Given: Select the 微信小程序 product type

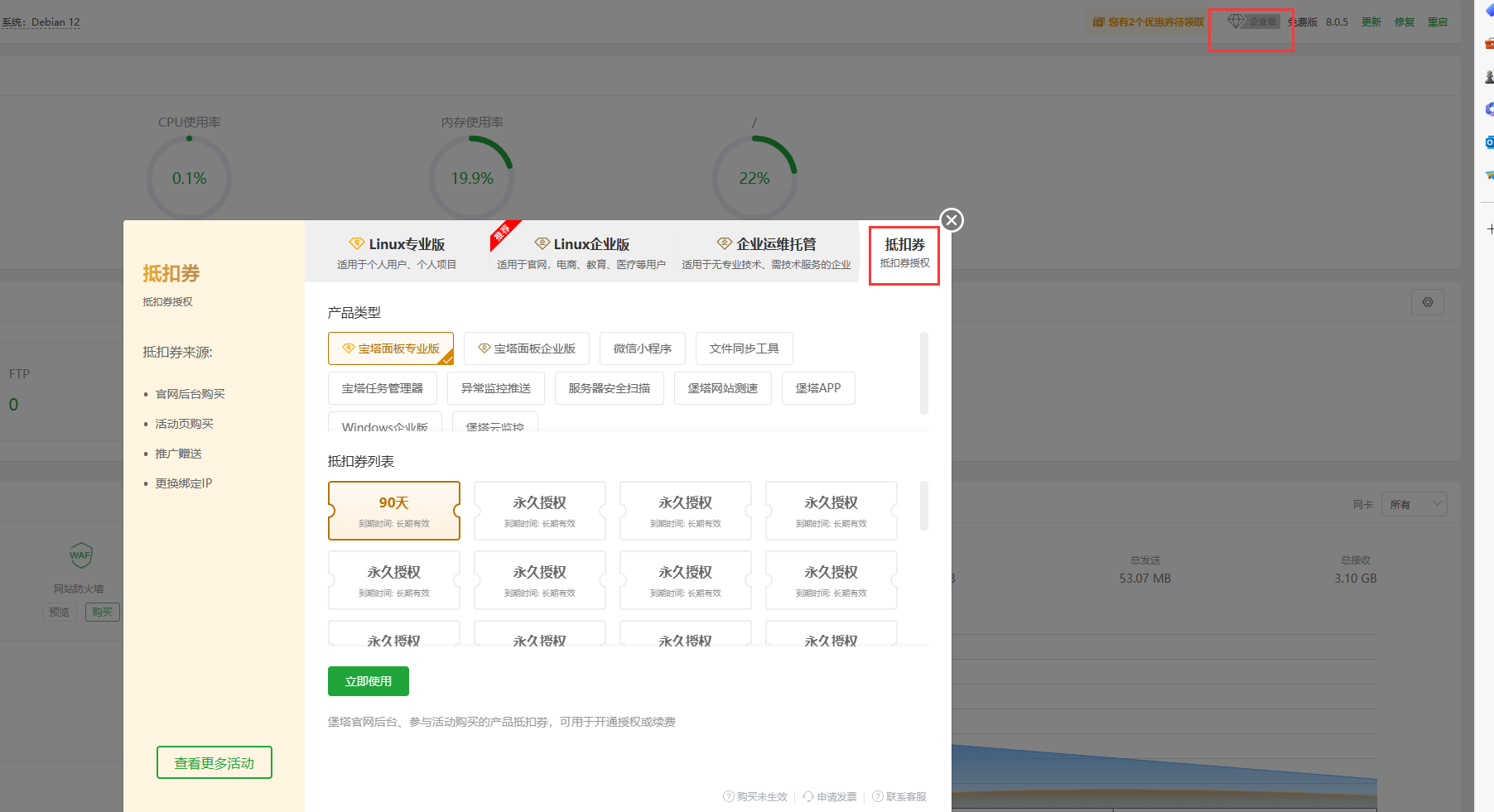Looking at the screenshot, I should click(x=643, y=348).
